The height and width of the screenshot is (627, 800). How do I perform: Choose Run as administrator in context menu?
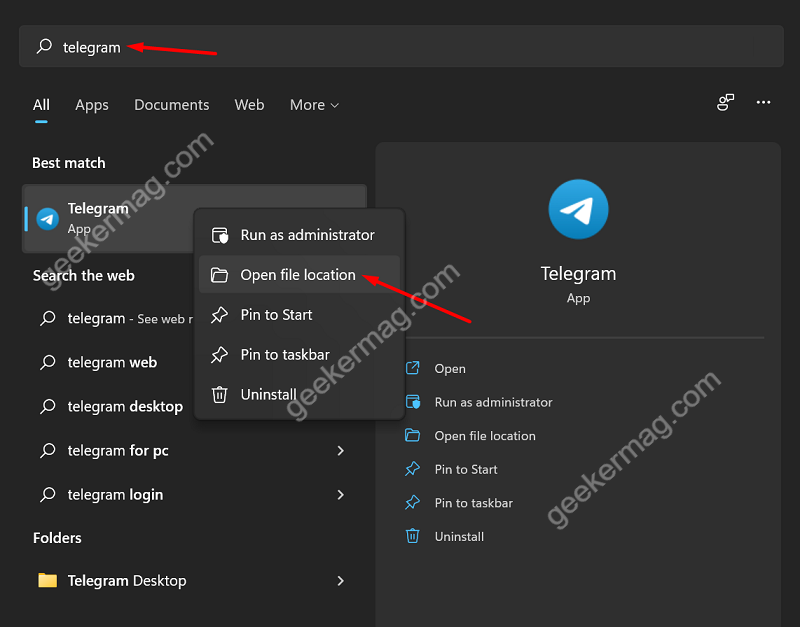299,235
